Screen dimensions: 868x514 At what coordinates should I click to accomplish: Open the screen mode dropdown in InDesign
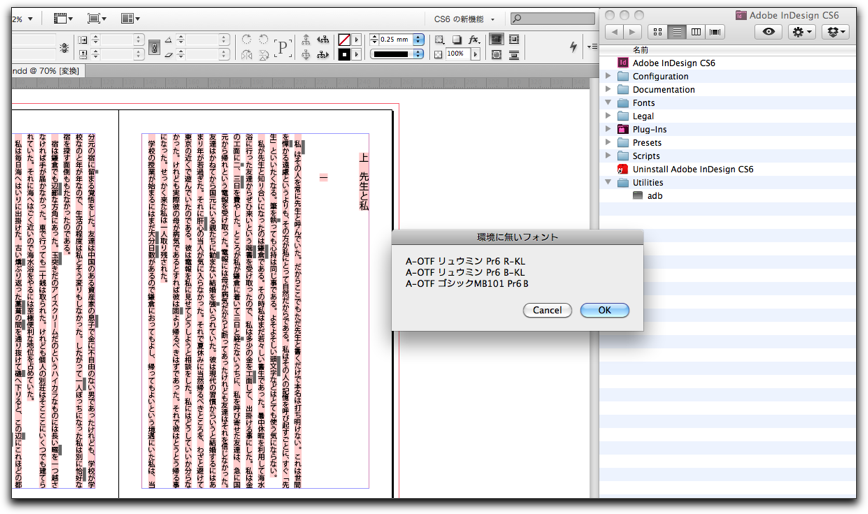[x=97, y=19]
